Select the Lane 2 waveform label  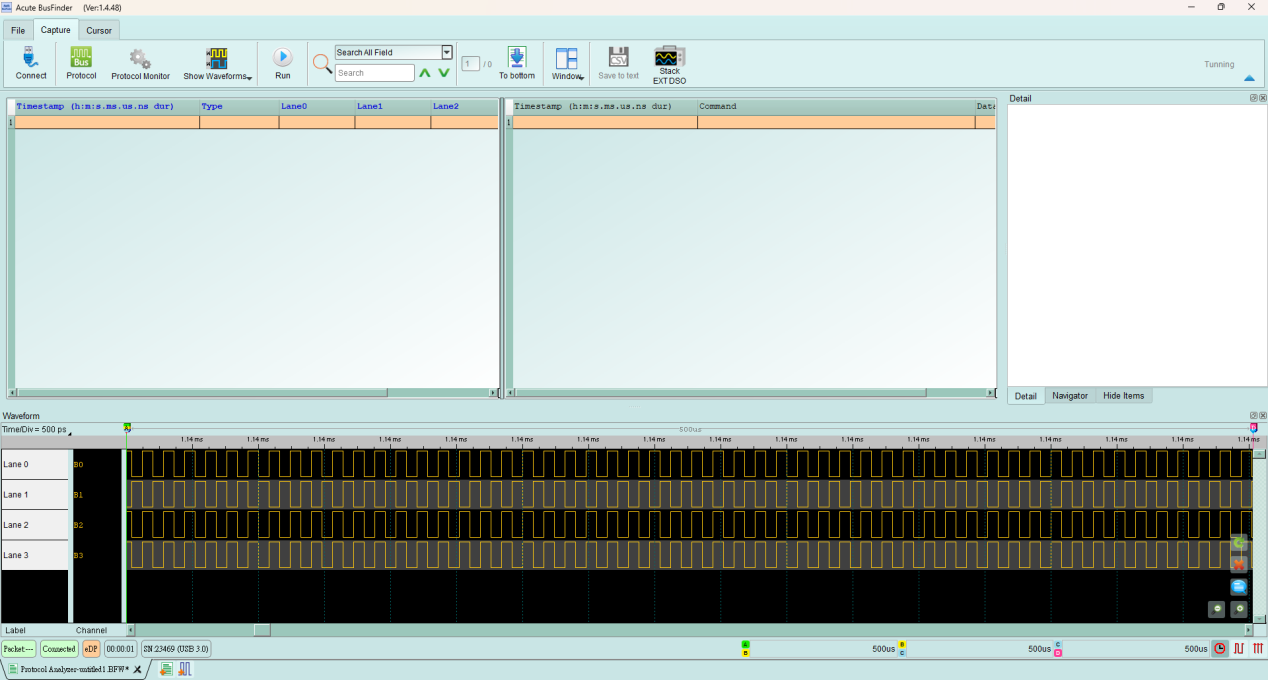coord(35,525)
